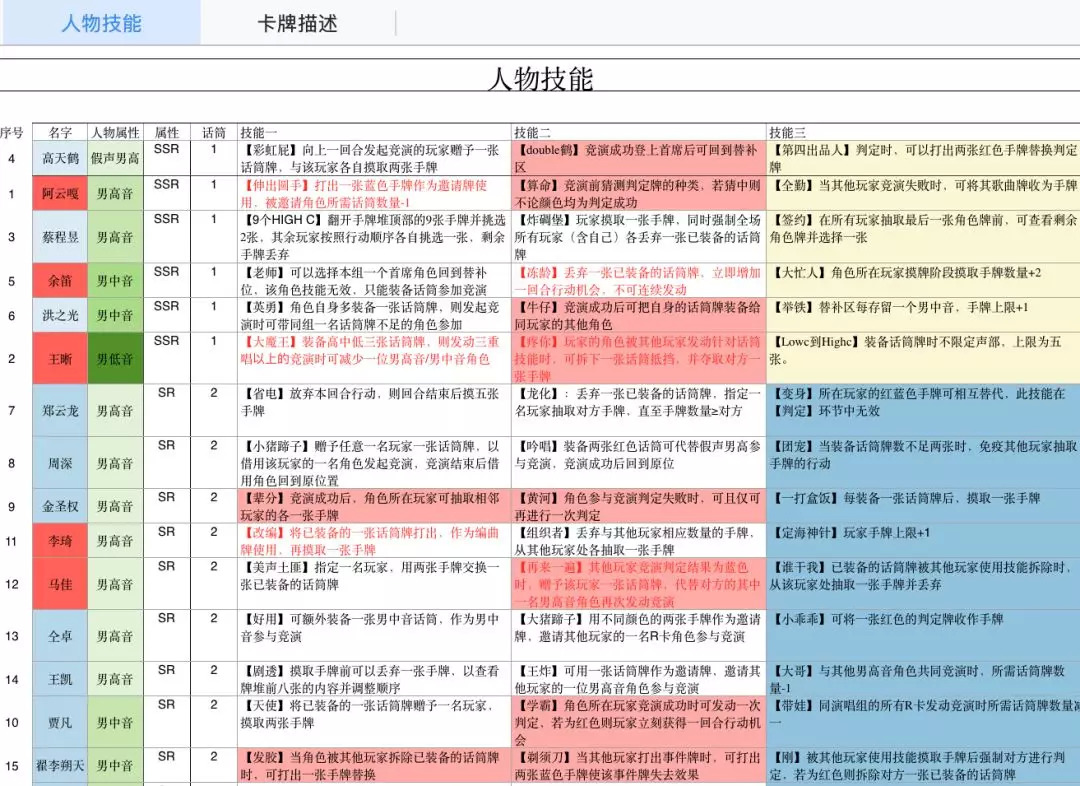
Task: Select the name cell 余笛
Action: 60,280
